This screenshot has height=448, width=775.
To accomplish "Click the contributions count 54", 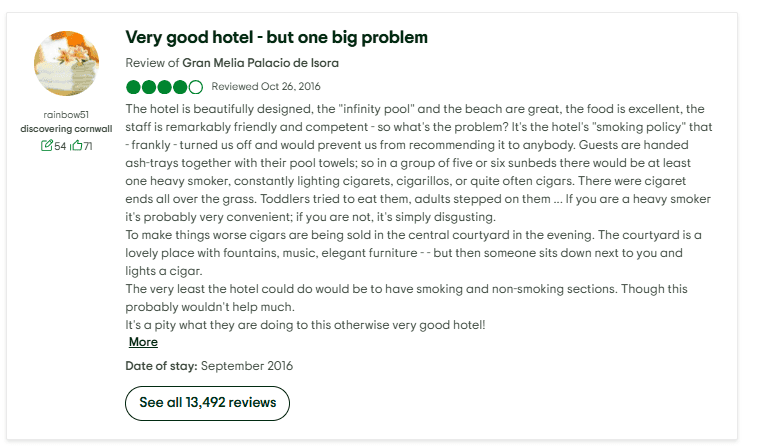I will click(60, 146).
